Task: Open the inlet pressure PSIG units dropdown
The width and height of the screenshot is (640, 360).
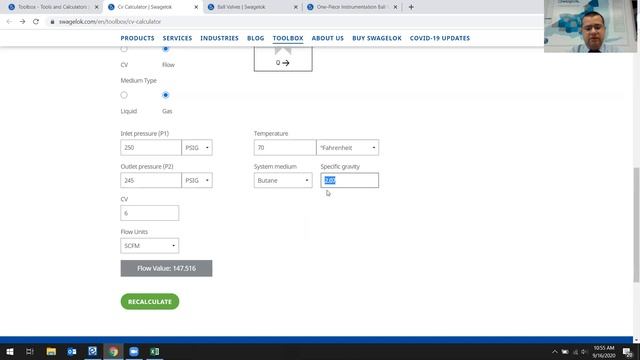Action: pyautogui.click(x=197, y=147)
